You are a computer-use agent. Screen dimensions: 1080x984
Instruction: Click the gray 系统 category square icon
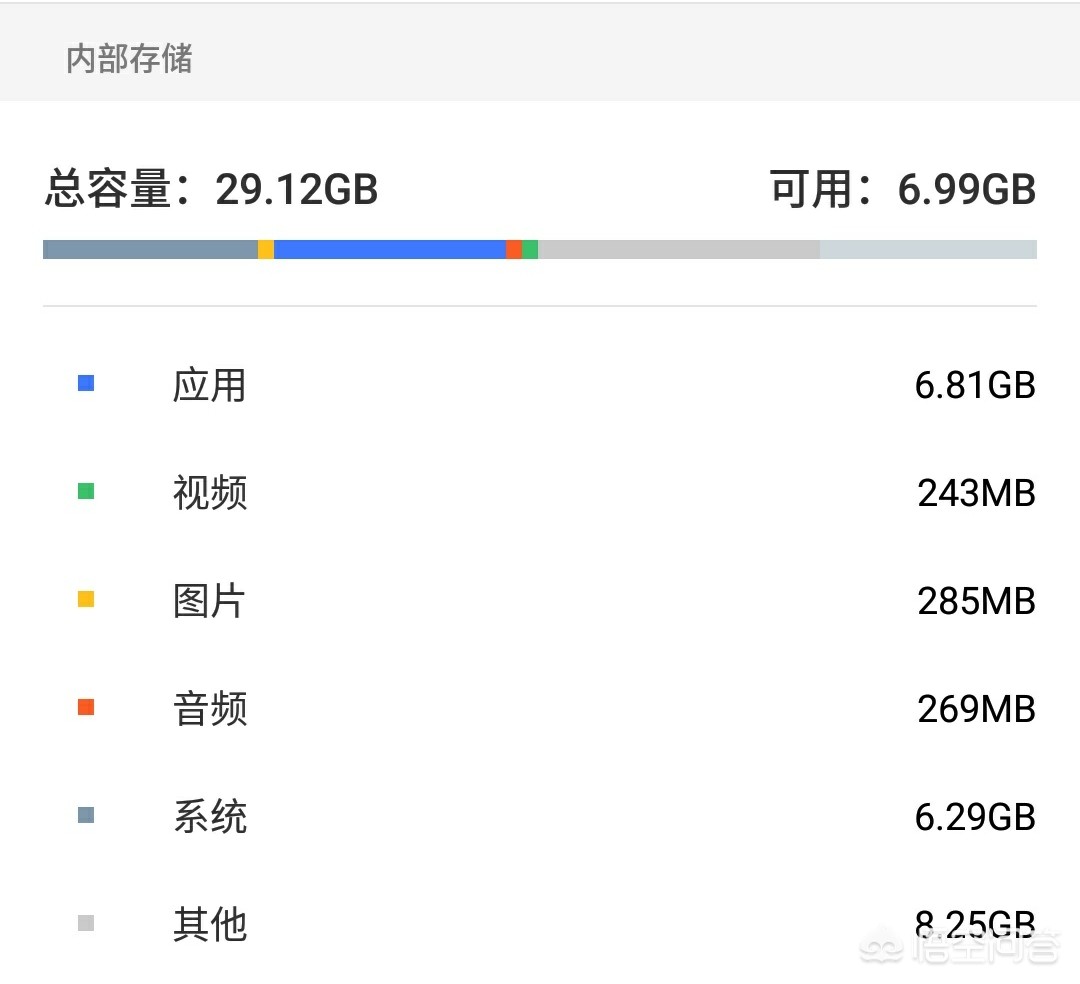pyautogui.click(x=85, y=815)
